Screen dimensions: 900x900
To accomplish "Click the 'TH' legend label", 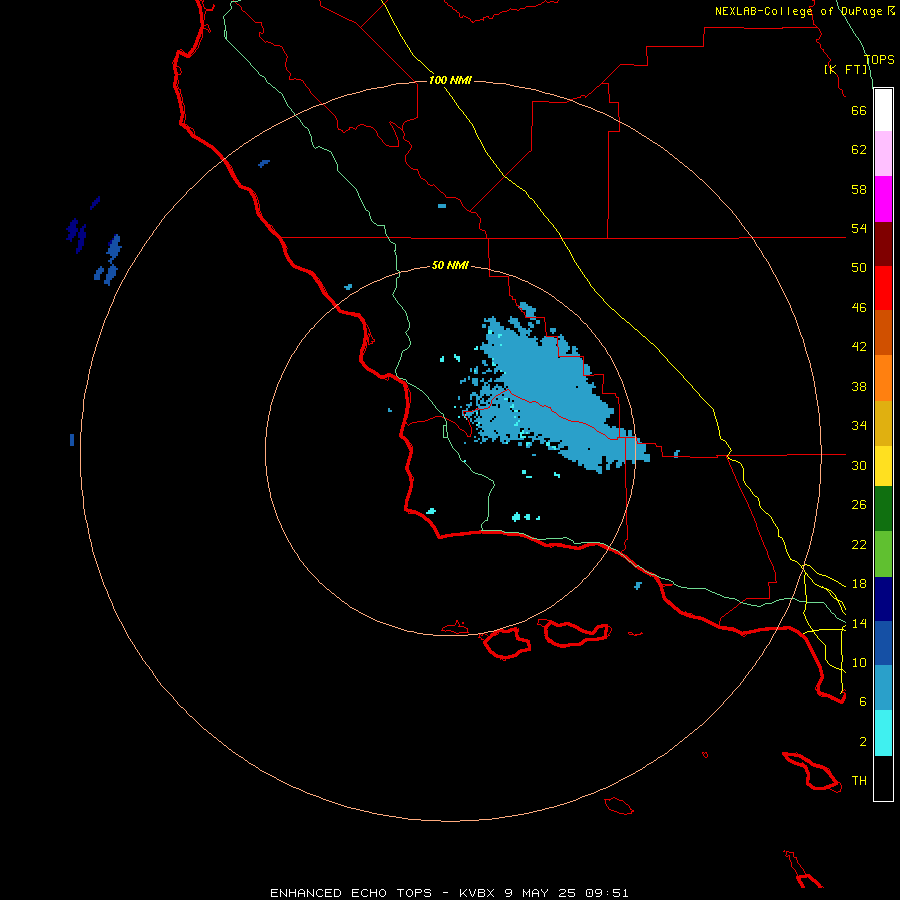I will pos(859,780).
